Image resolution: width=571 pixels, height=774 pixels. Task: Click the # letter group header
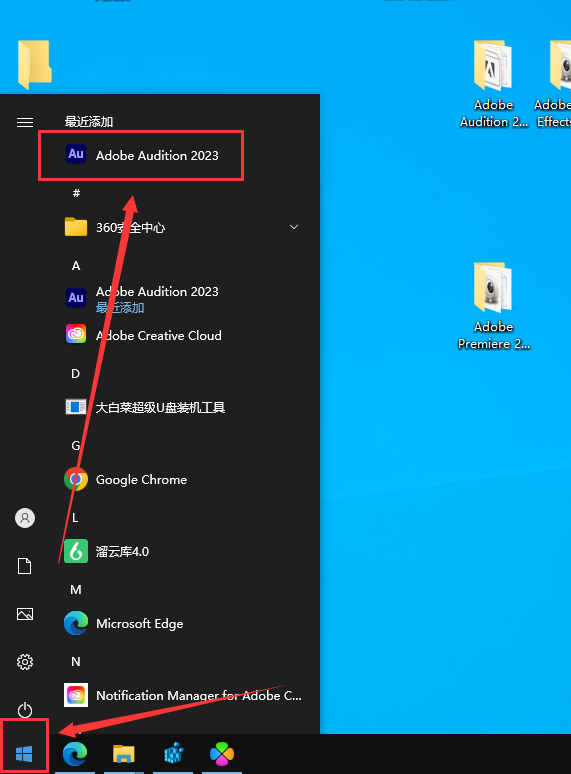(x=76, y=193)
